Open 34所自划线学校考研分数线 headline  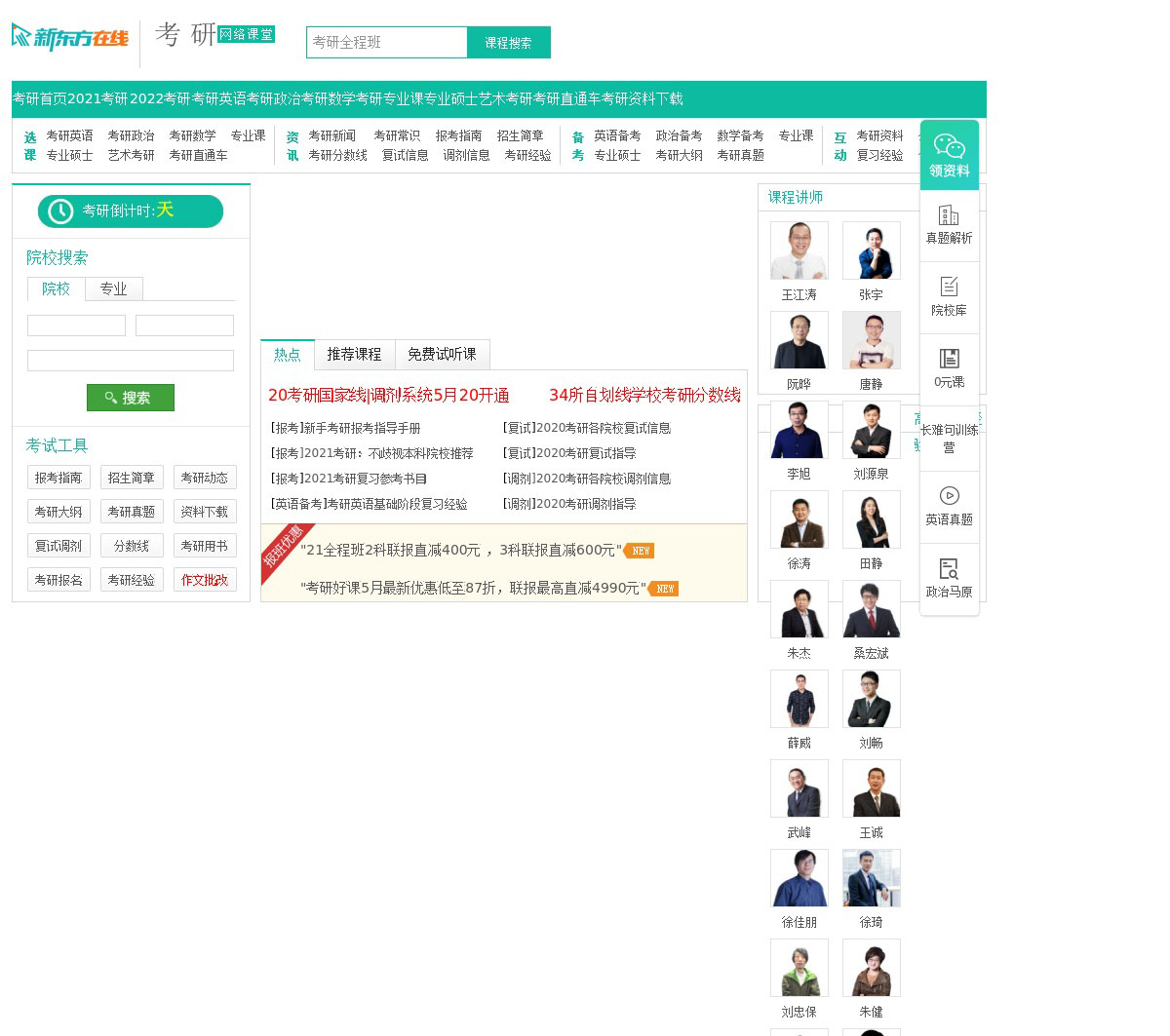(644, 396)
